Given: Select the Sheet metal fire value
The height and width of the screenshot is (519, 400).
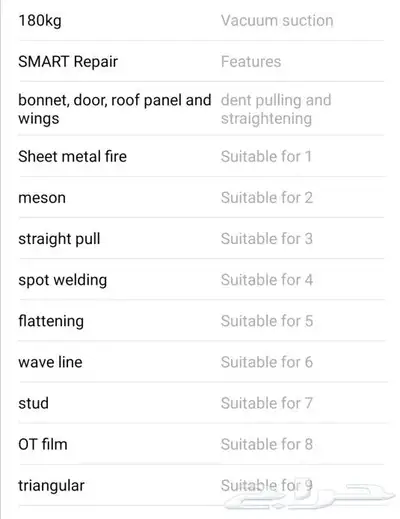Looking at the screenshot, I should 72,156.
